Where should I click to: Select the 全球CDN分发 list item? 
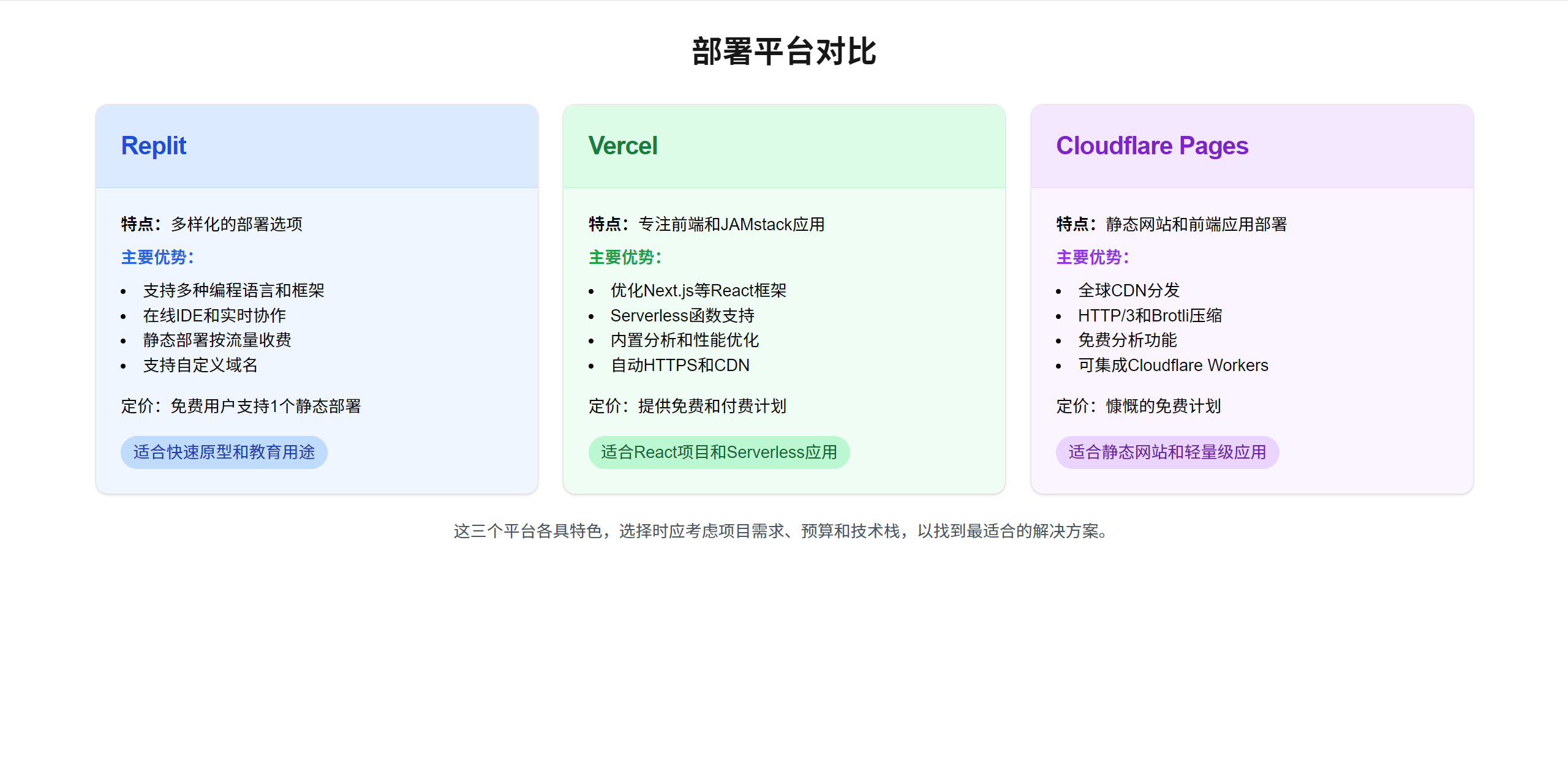click(1128, 291)
